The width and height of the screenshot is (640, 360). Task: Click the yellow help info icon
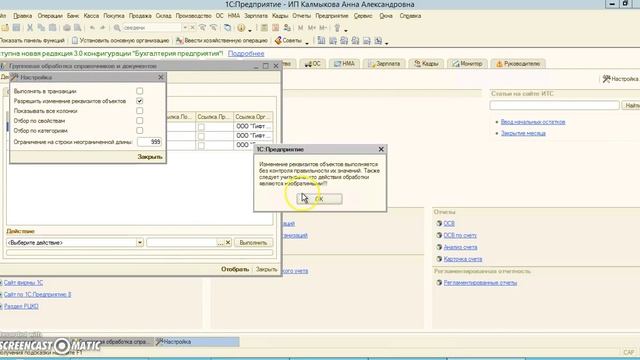241,28
